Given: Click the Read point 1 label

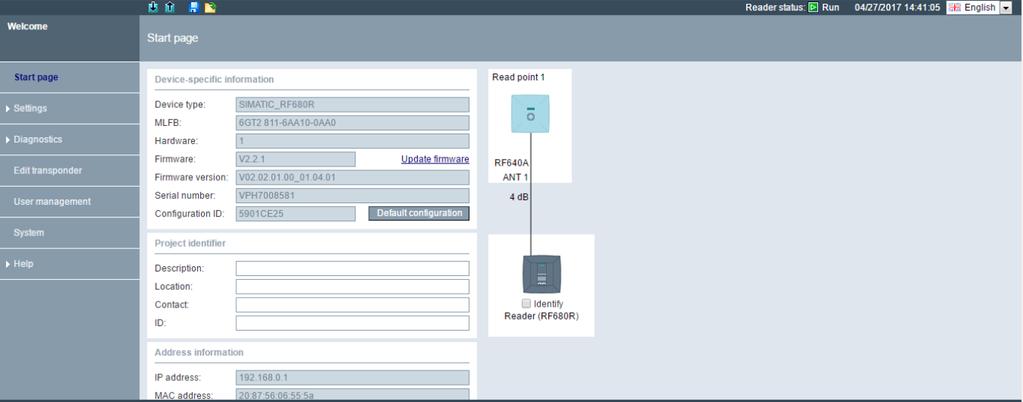Looking at the screenshot, I should click(x=519, y=77).
